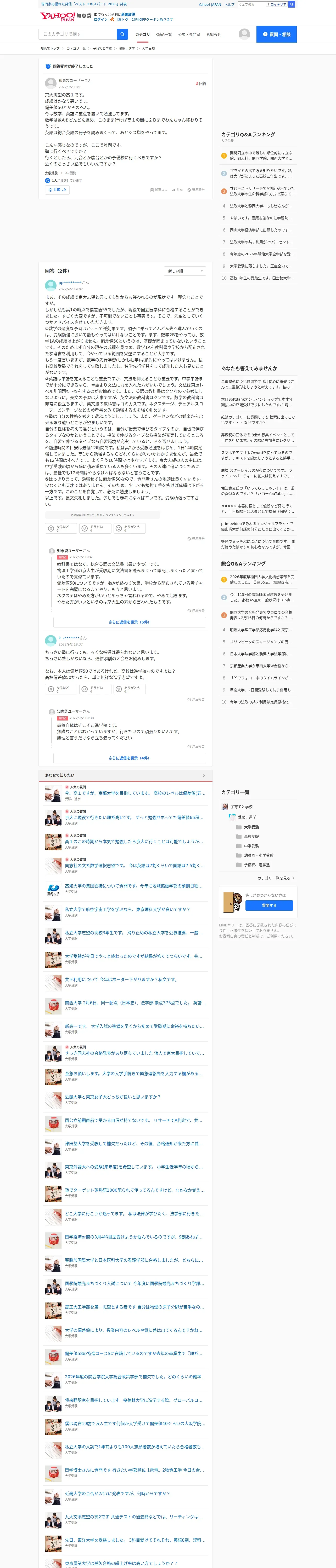
Task: Toggle ありがとう reaction on pp**** answer
Action: coord(129,528)
